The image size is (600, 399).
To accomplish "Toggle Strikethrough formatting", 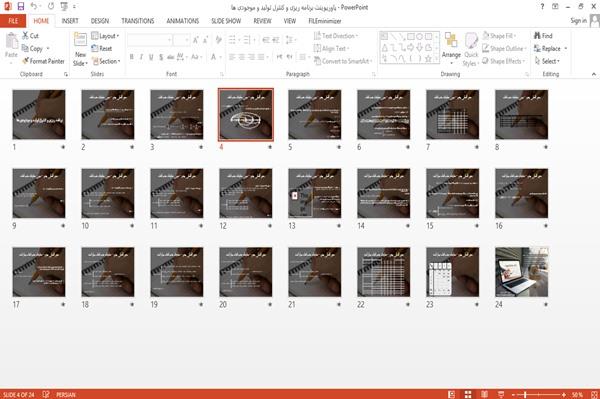I will tap(170, 57).
